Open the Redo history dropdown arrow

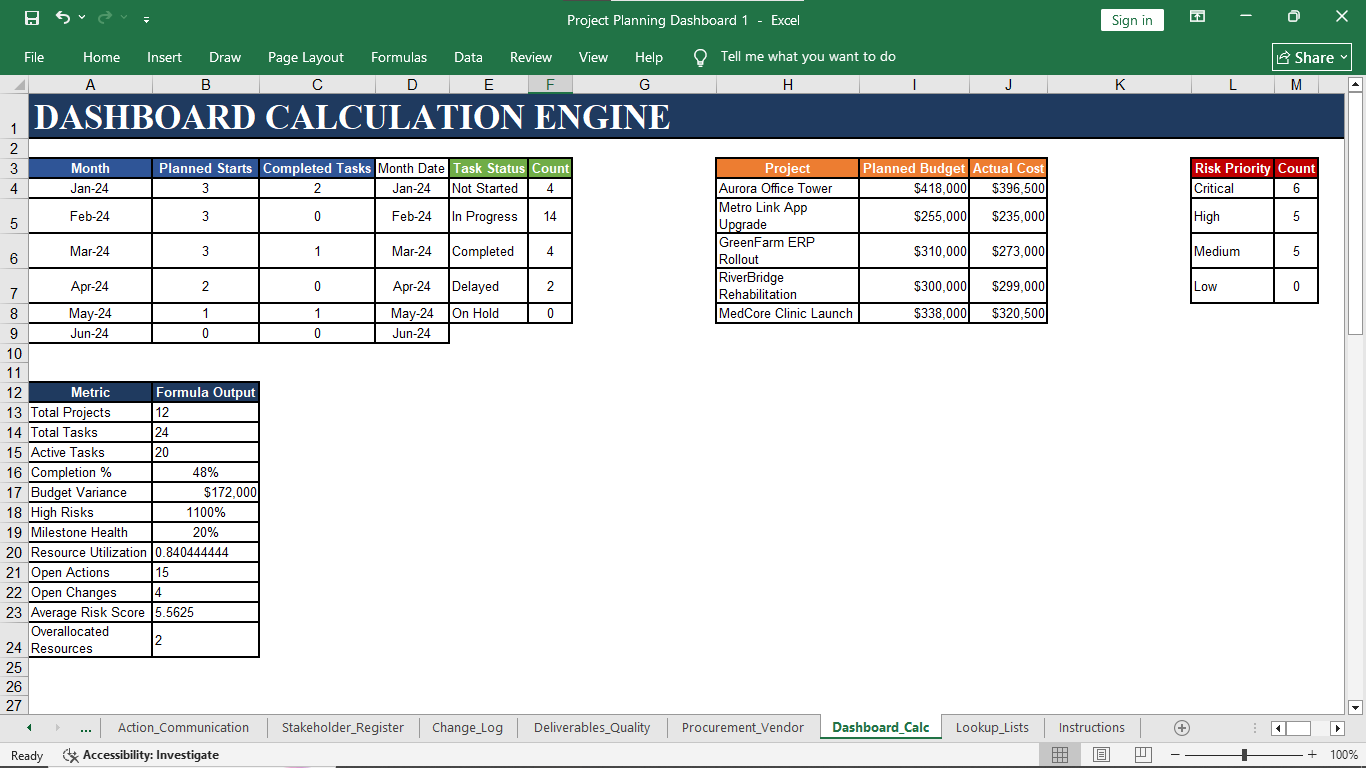pyautogui.click(x=124, y=19)
